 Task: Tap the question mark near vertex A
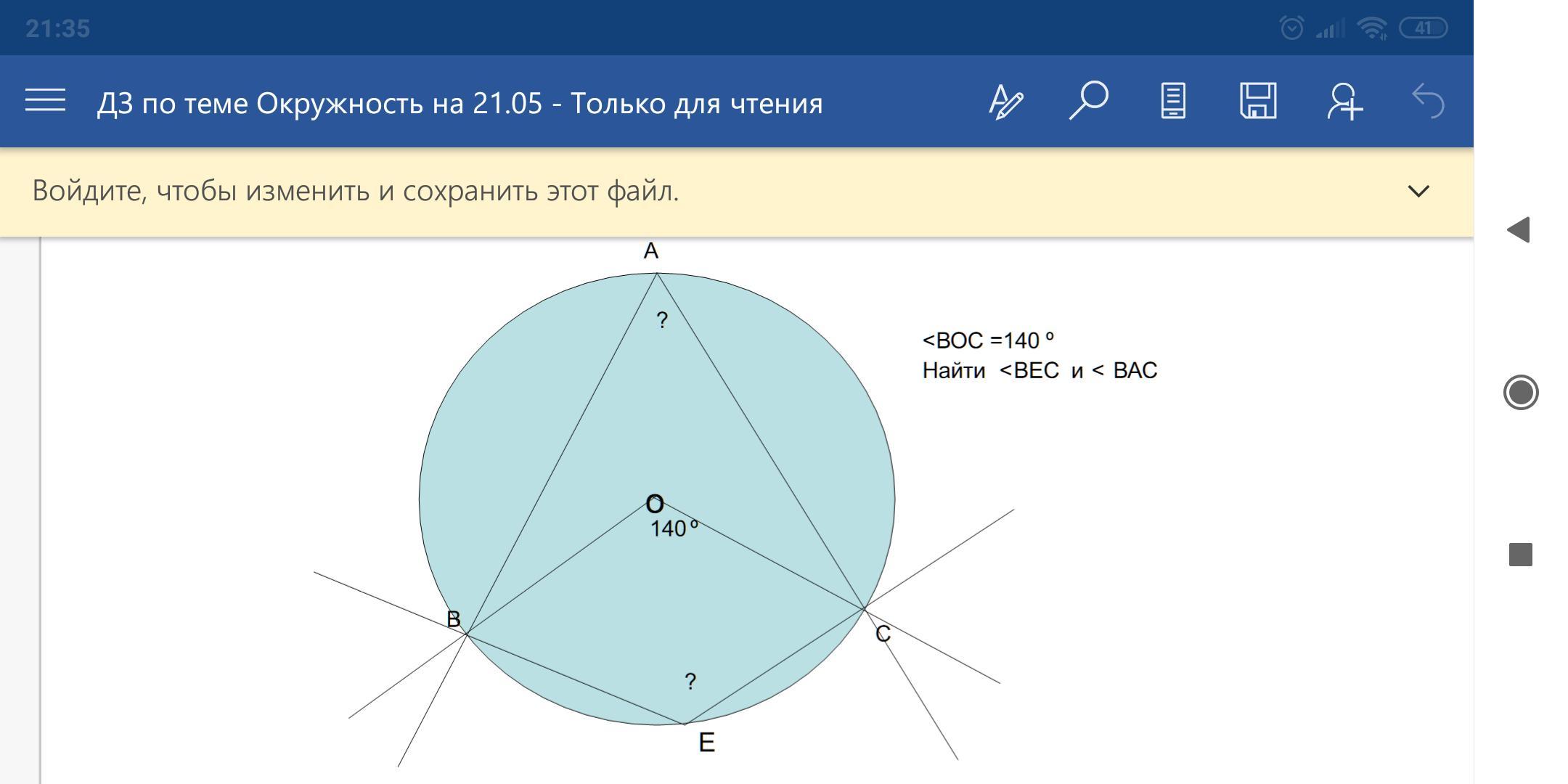click(662, 320)
